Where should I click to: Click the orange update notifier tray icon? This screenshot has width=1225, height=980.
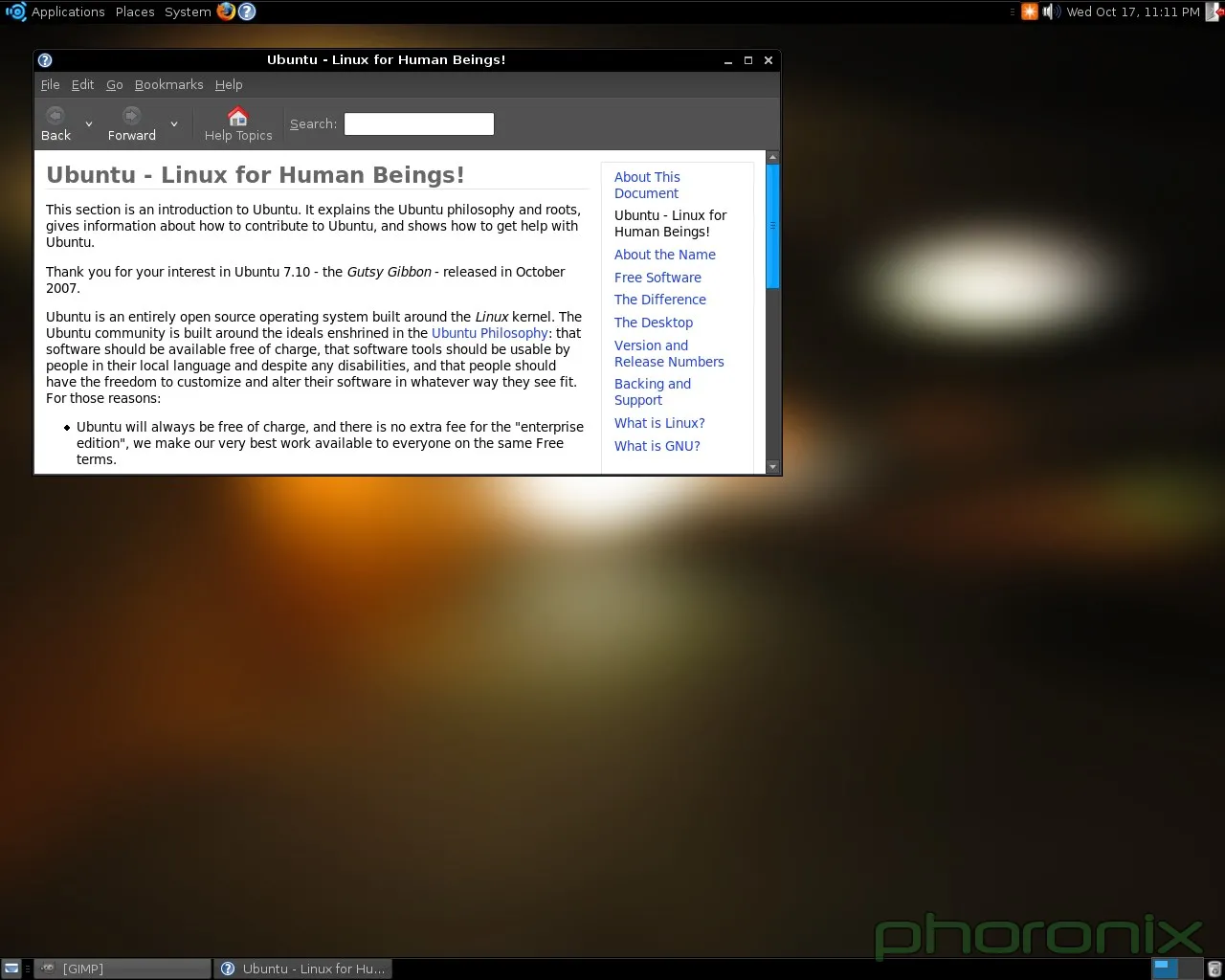coord(1030,11)
